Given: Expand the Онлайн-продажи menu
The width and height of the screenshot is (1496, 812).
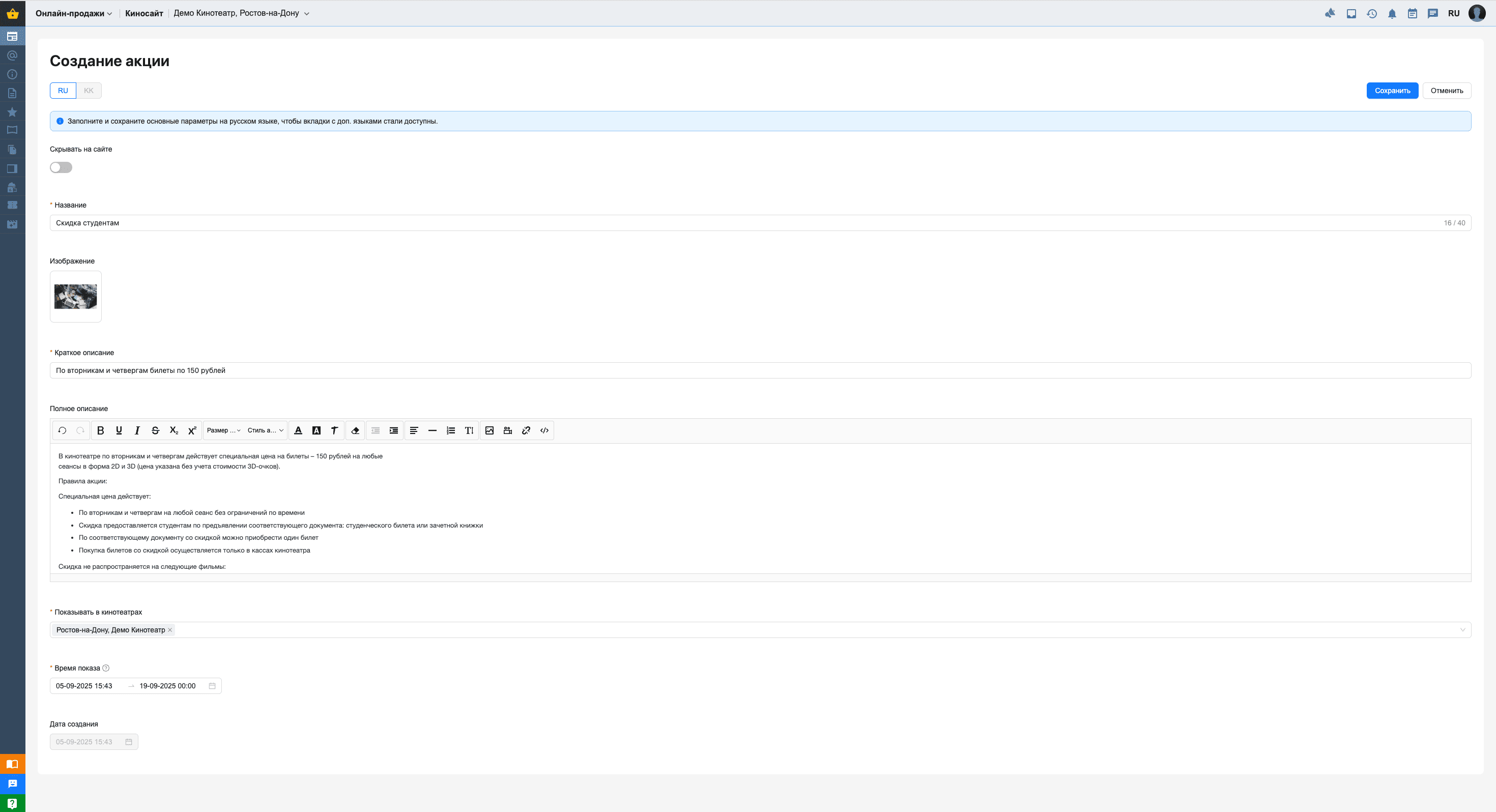Looking at the screenshot, I should [x=73, y=13].
